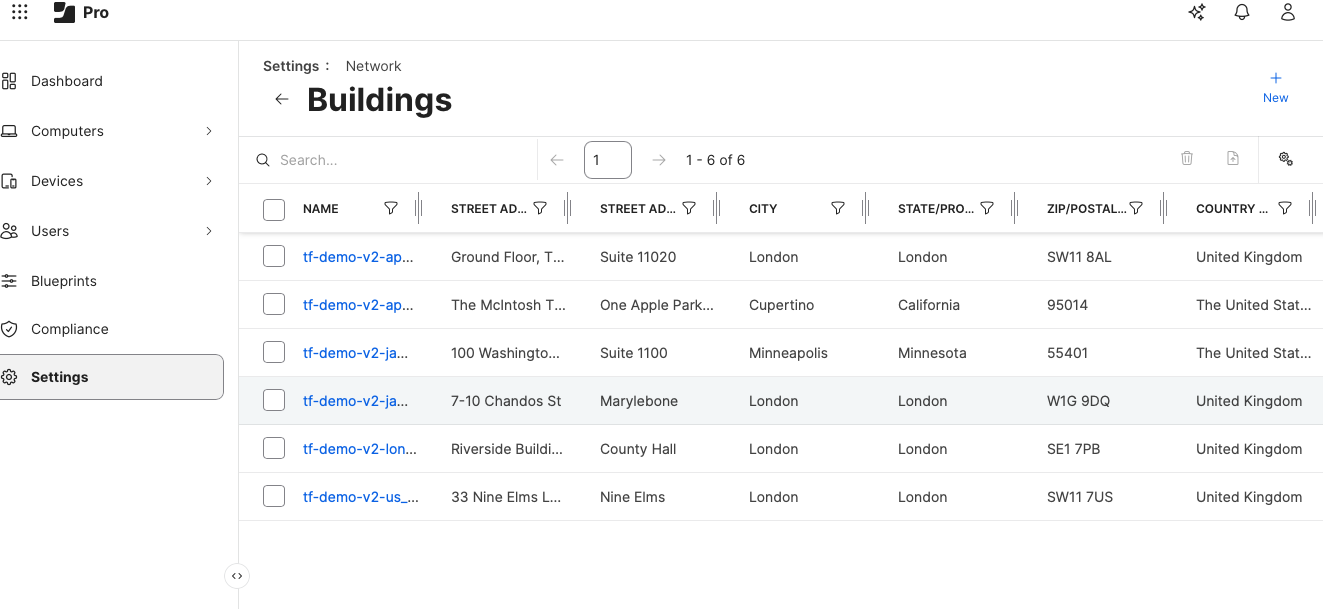Image resolution: width=1323 pixels, height=609 pixels.
Task: Click the Jamf Pro logo
Action: (x=62, y=12)
